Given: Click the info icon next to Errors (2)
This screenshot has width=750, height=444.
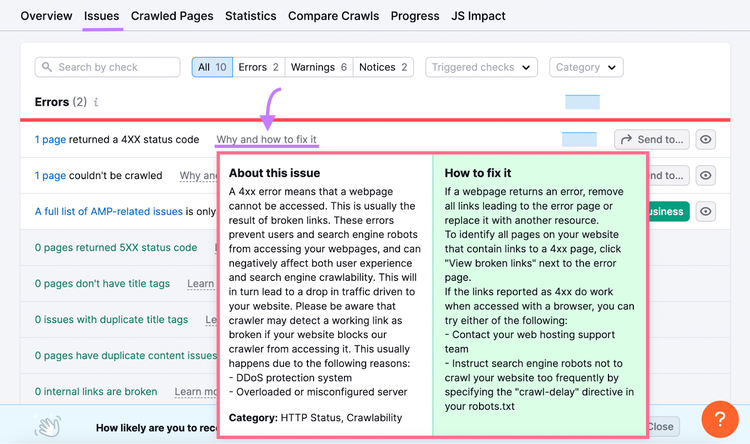Looking at the screenshot, I should coord(96,102).
